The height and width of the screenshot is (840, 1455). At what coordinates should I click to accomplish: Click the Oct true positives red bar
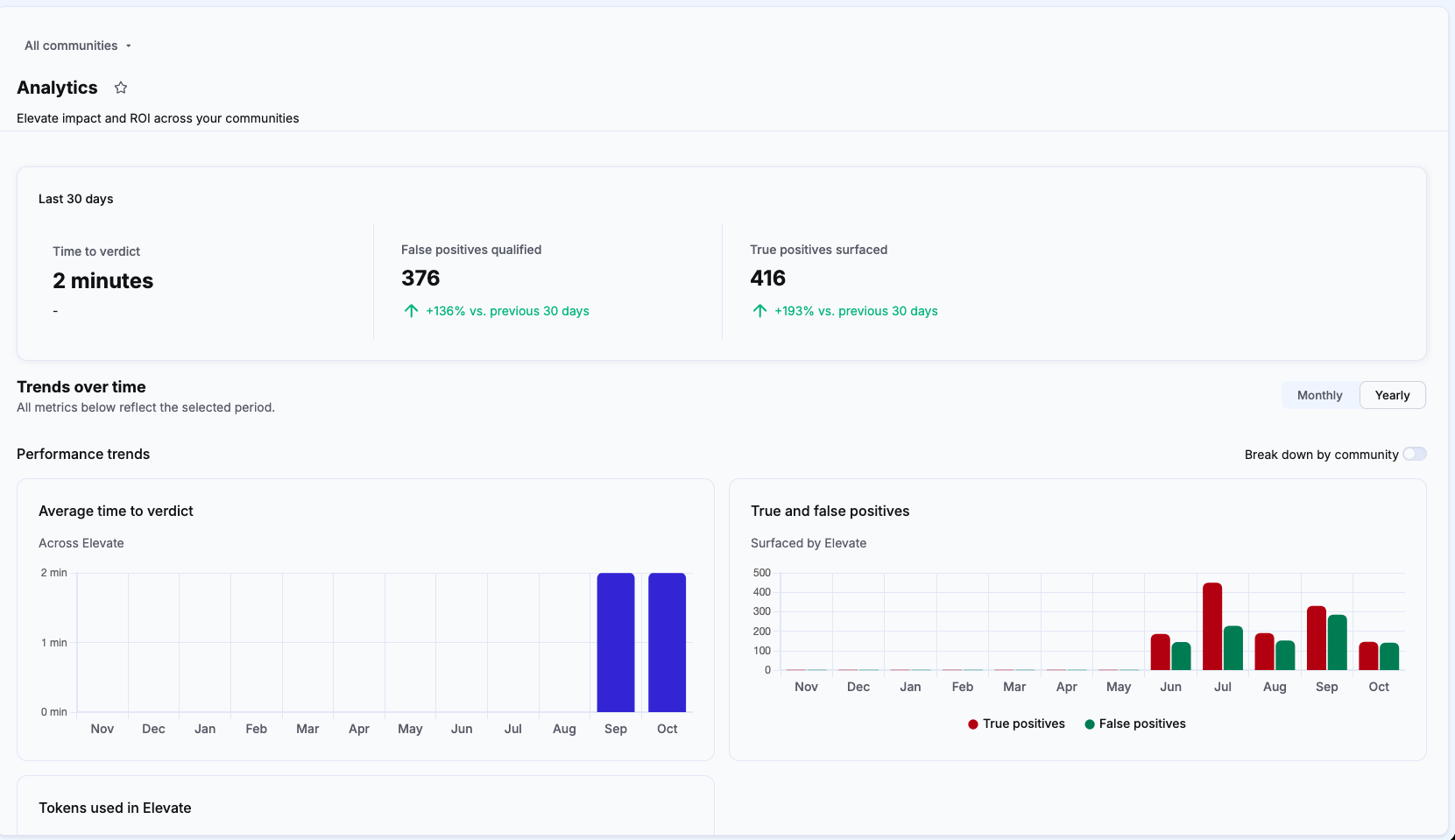[1368, 656]
